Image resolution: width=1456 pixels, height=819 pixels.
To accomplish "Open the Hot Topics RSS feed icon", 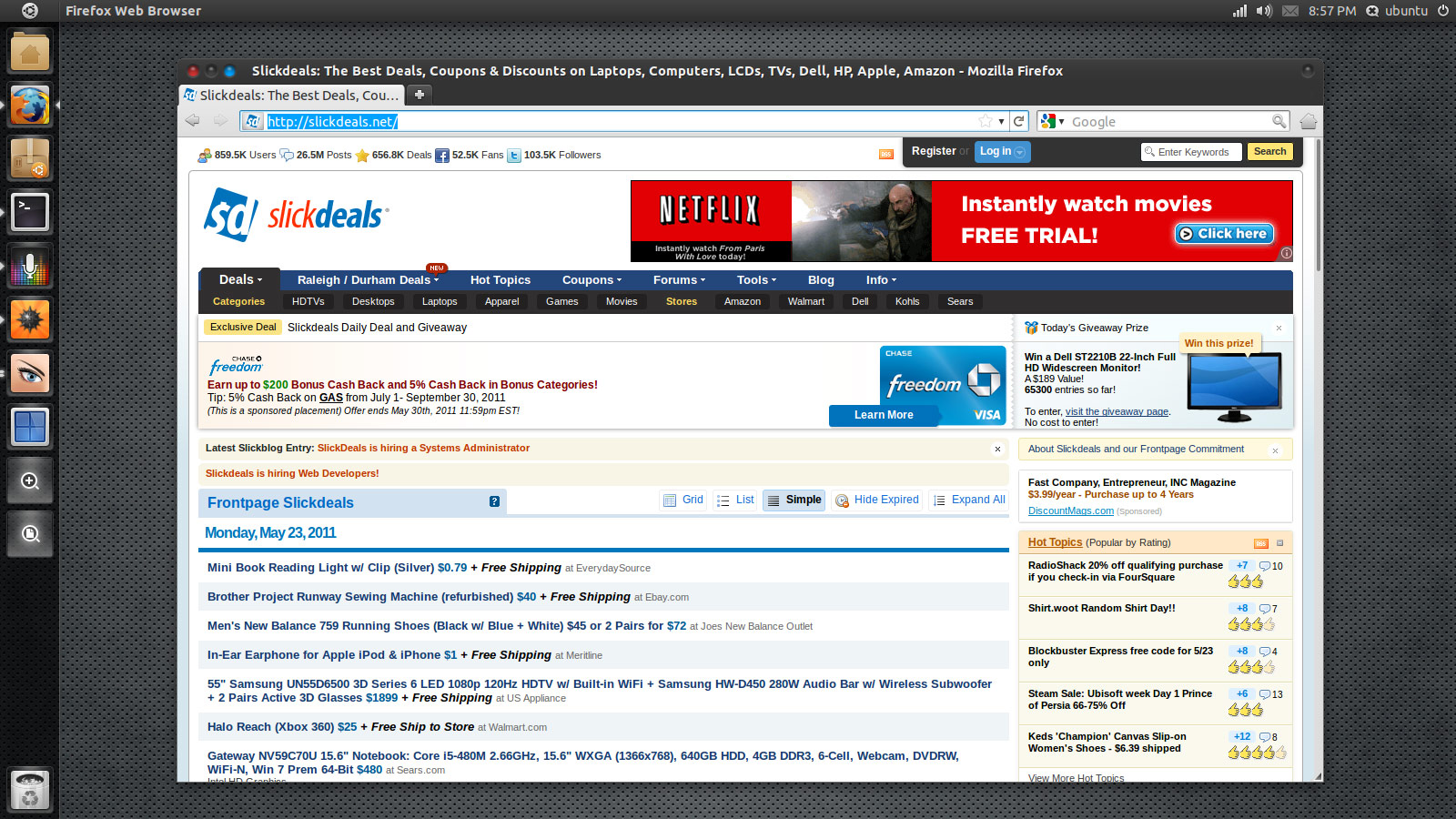I will click(x=1260, y=543).
